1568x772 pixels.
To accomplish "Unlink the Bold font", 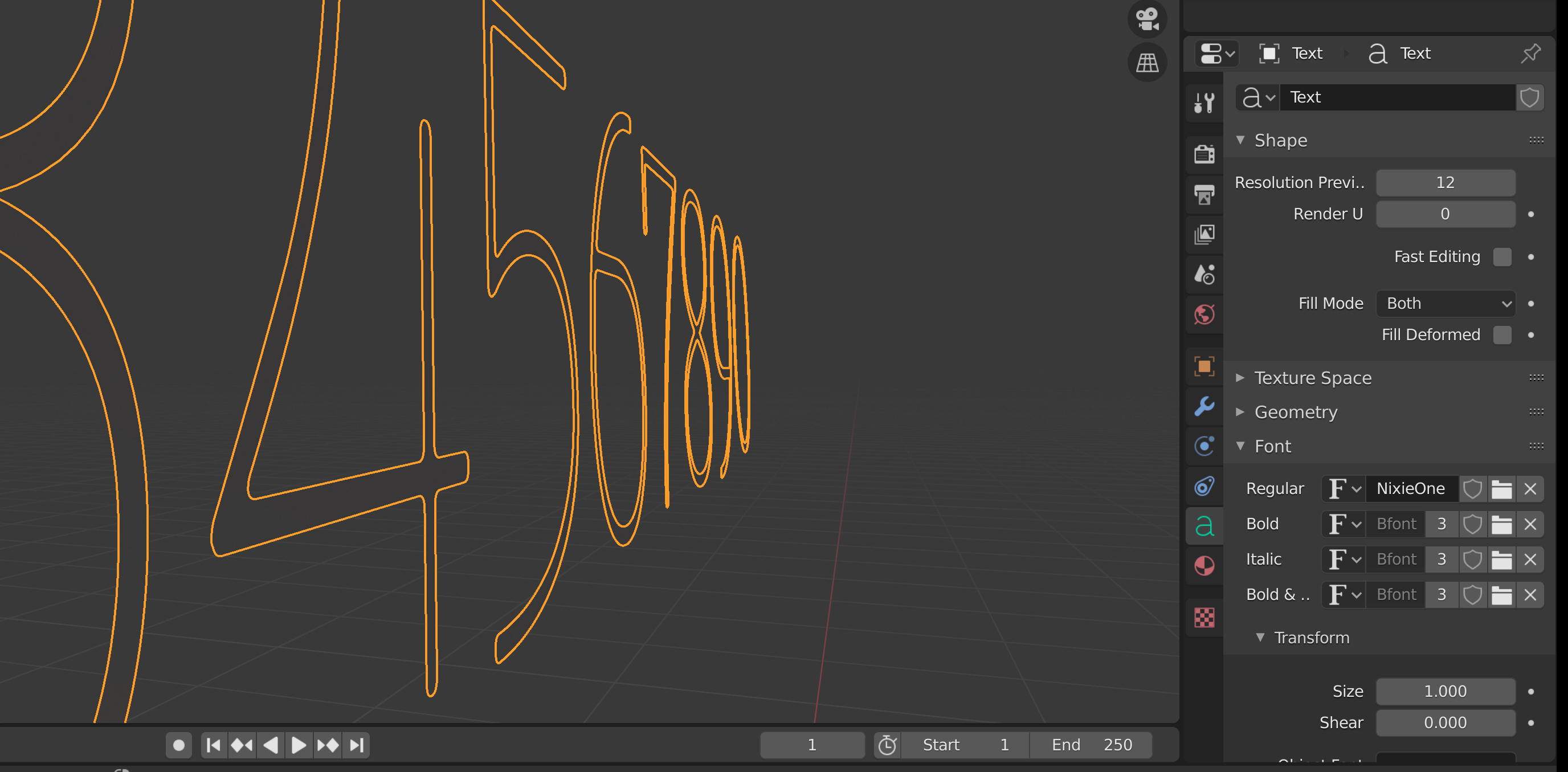I will (x=1530, y=524).
